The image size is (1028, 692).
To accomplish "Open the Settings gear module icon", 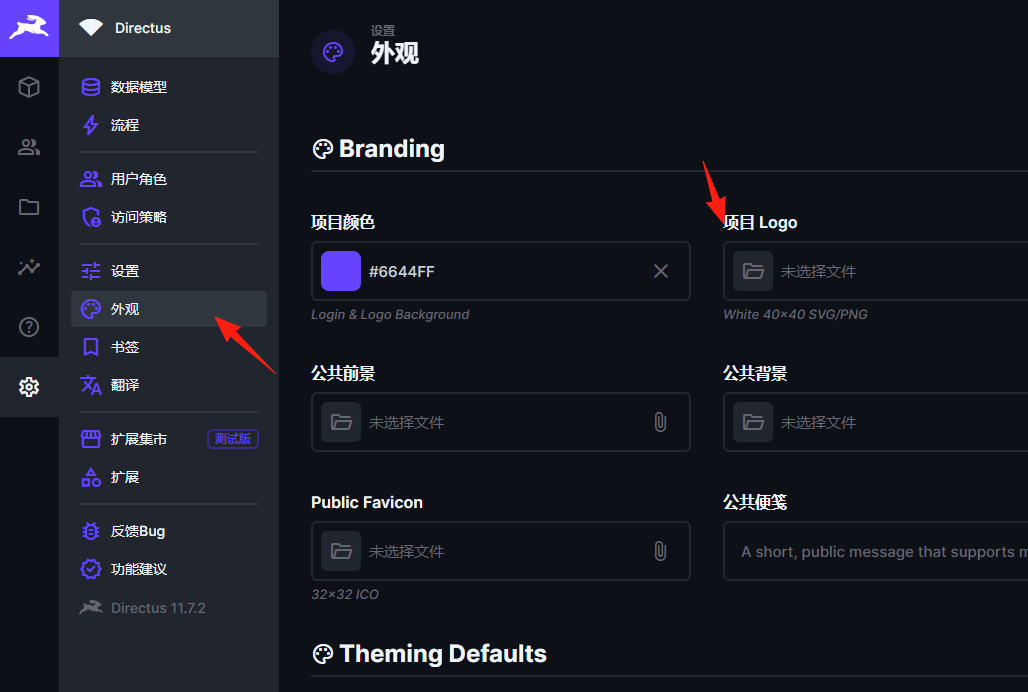I will 29,387.
